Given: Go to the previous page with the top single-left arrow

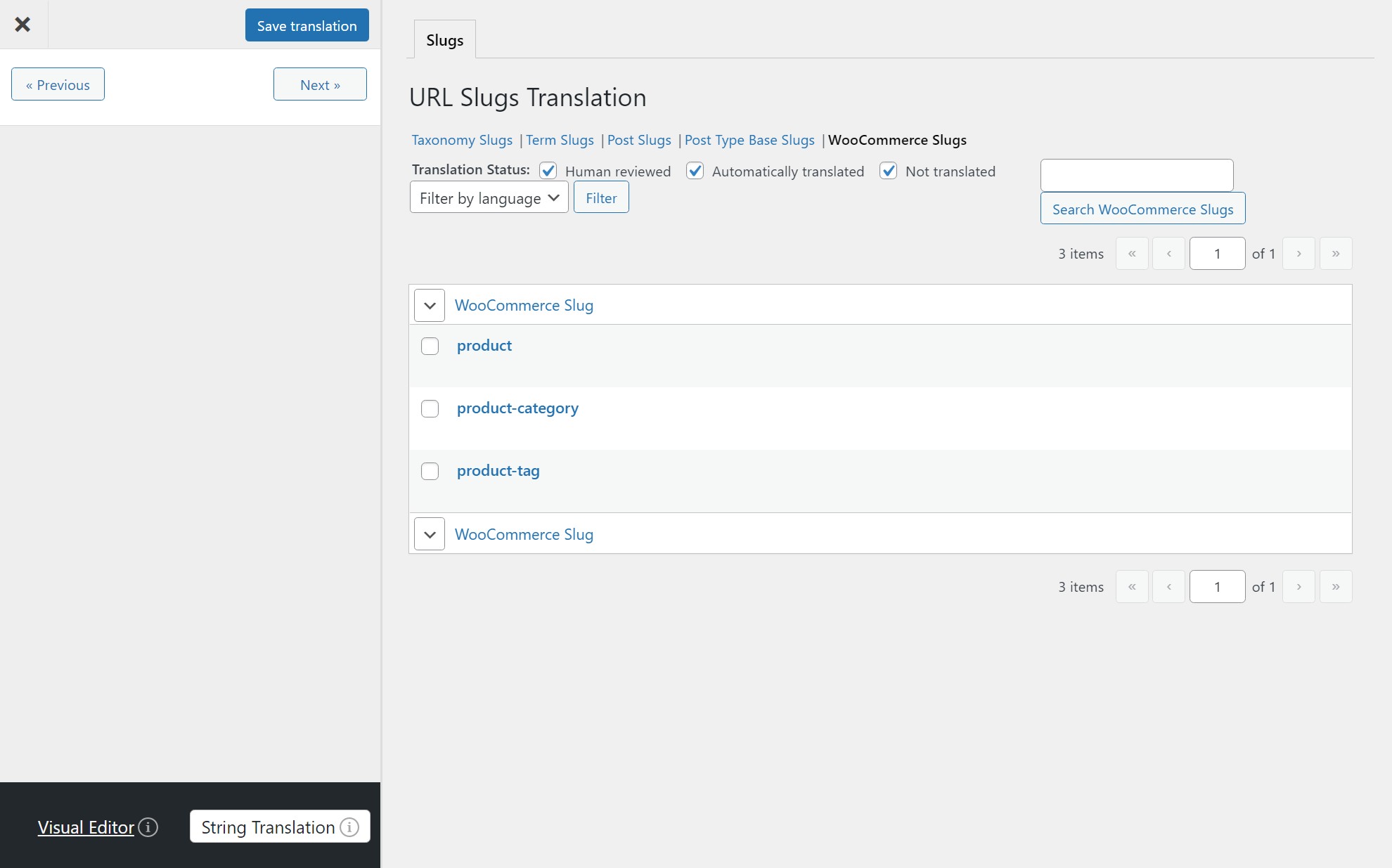Looking at the screenshot, I should tap(1168, 253).
